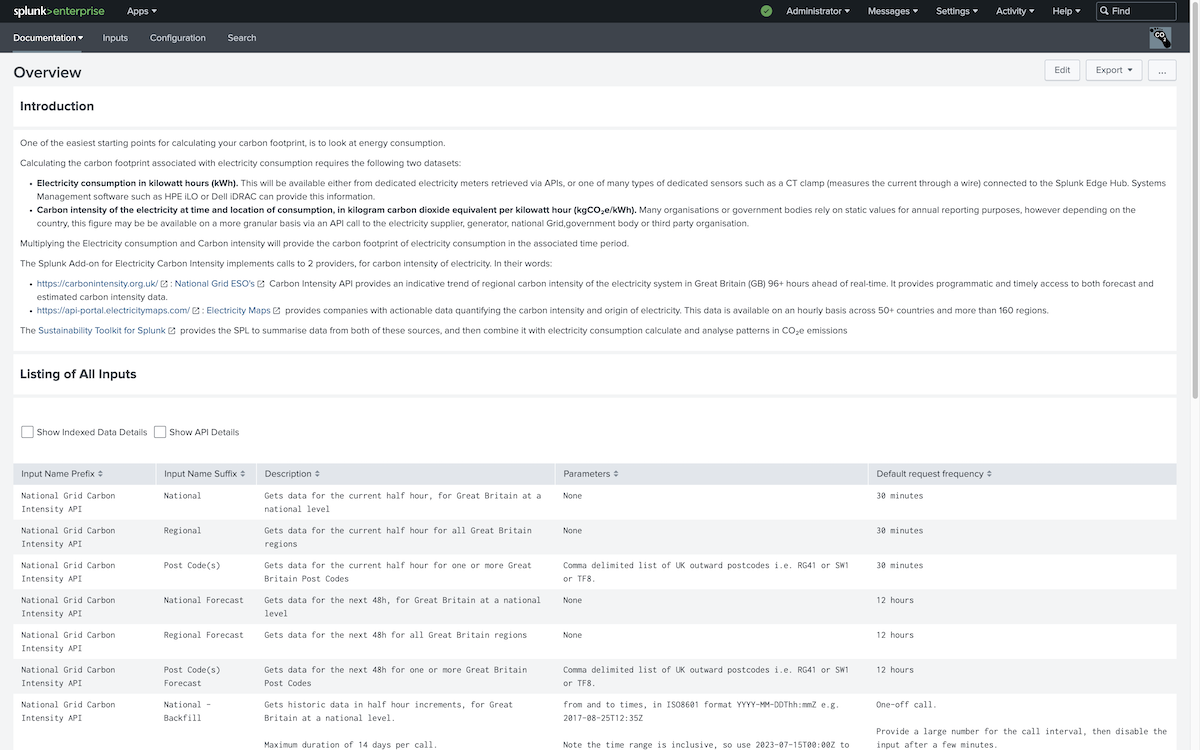Click the Introduction panel heading

pyautogui.click(x=57, y=106)
